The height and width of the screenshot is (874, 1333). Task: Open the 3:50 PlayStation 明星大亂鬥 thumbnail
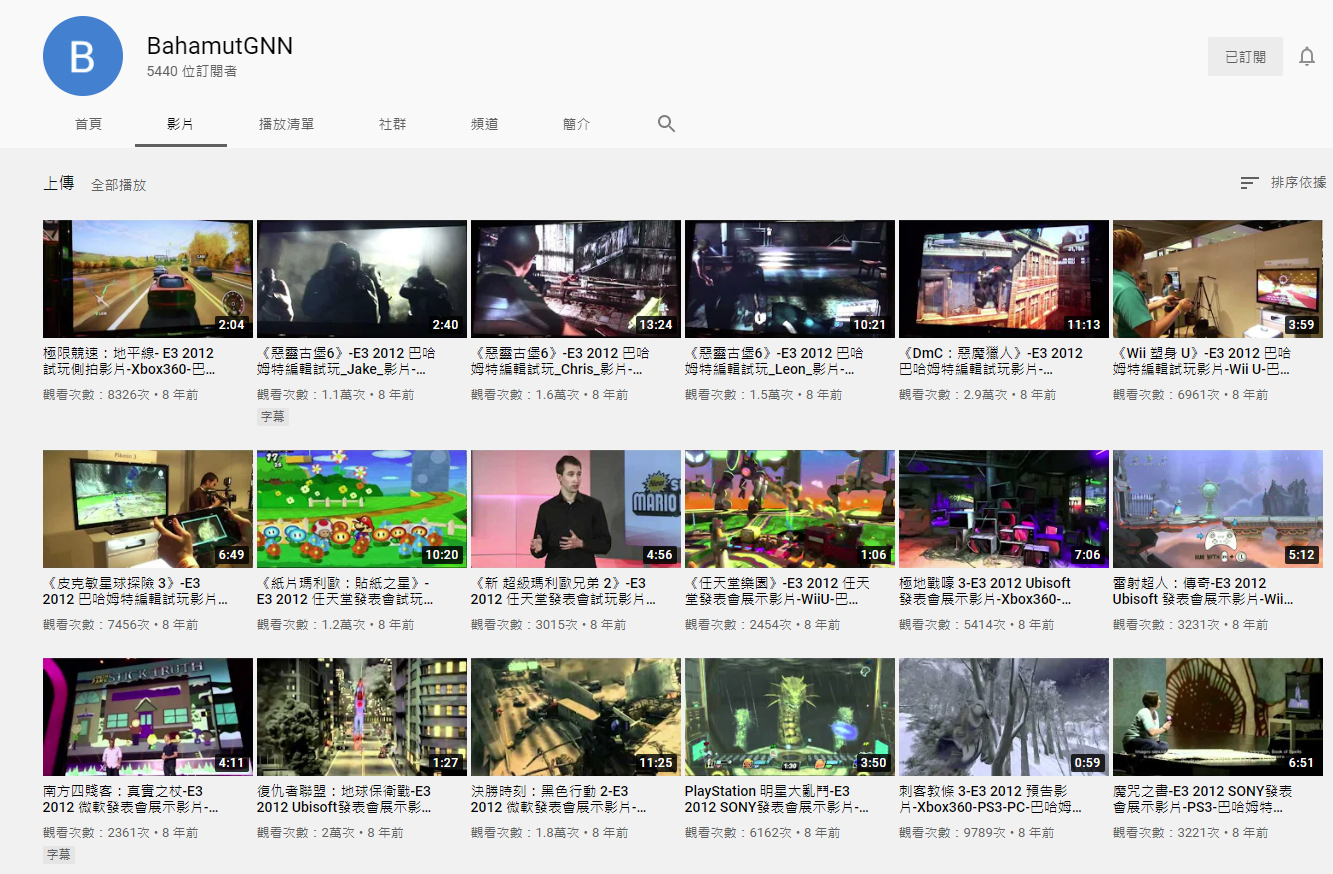click(x=790, y=717)
